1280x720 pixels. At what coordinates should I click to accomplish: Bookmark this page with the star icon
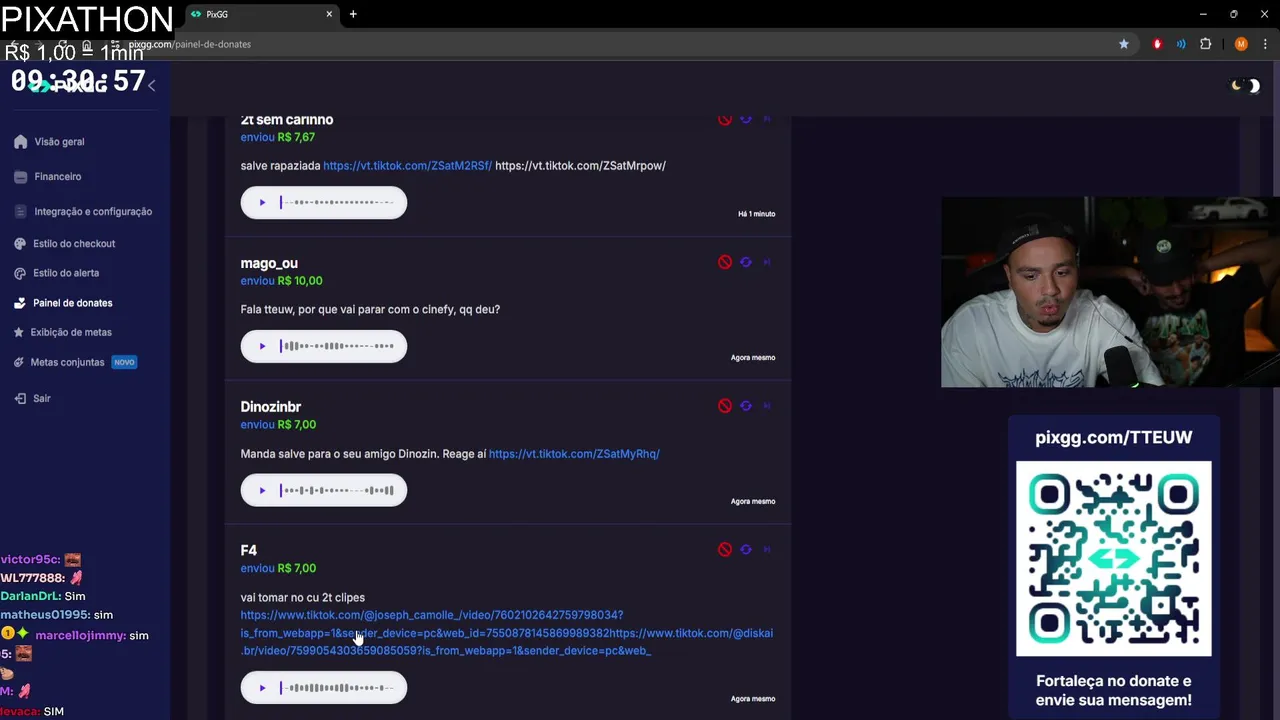[x=1124, y=44]
